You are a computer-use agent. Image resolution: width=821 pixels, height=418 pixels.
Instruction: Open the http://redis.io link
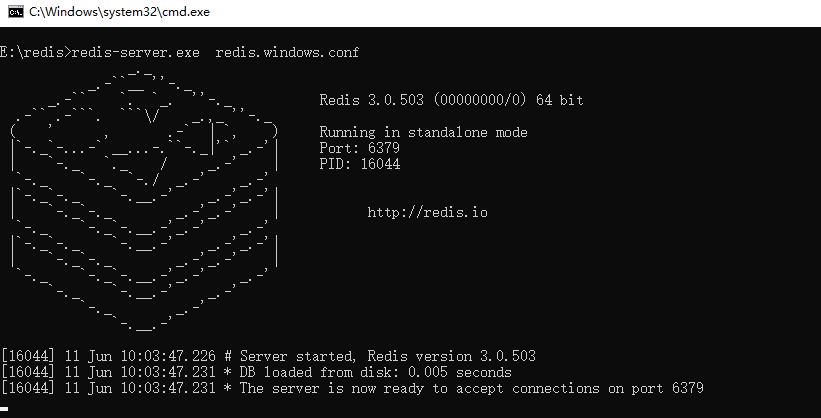[427, 212]
